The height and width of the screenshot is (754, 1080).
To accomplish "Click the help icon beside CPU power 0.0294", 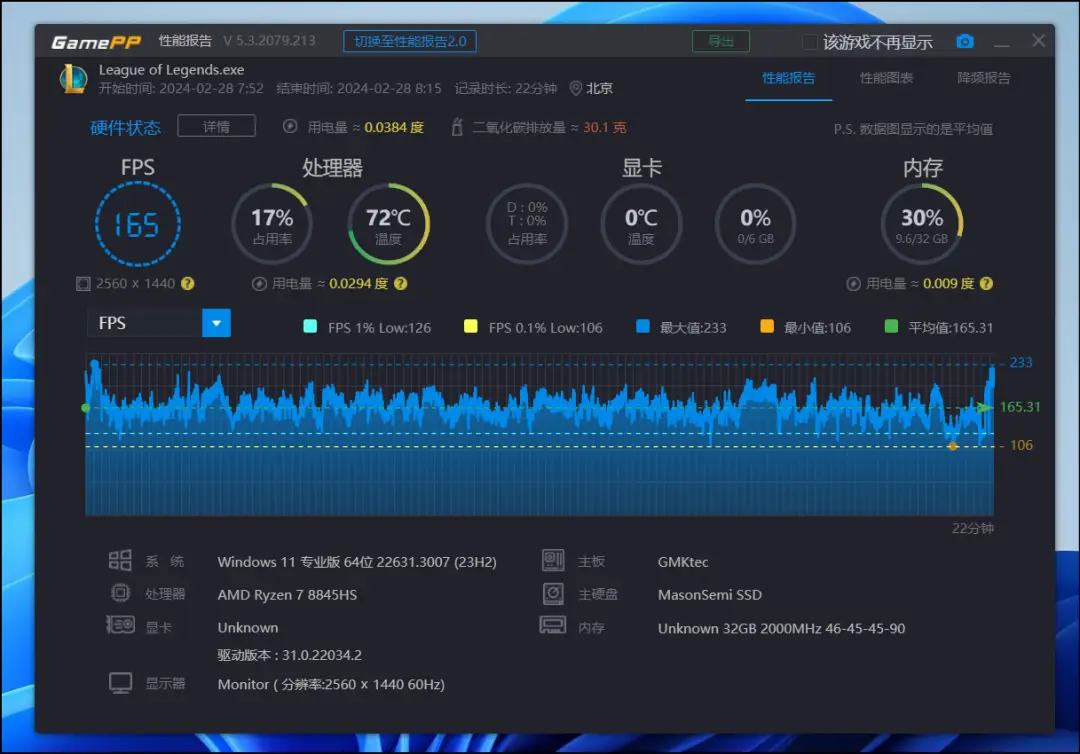I will (400, 284).
